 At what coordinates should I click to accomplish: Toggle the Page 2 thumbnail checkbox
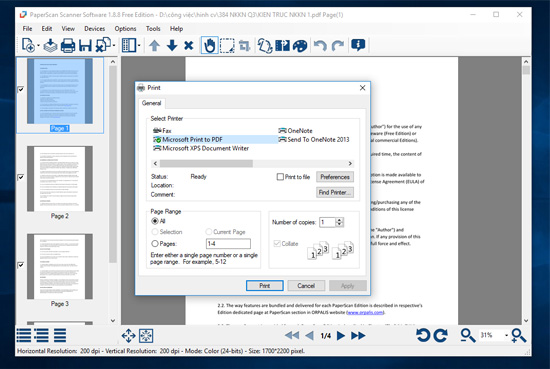coord(21,177)
